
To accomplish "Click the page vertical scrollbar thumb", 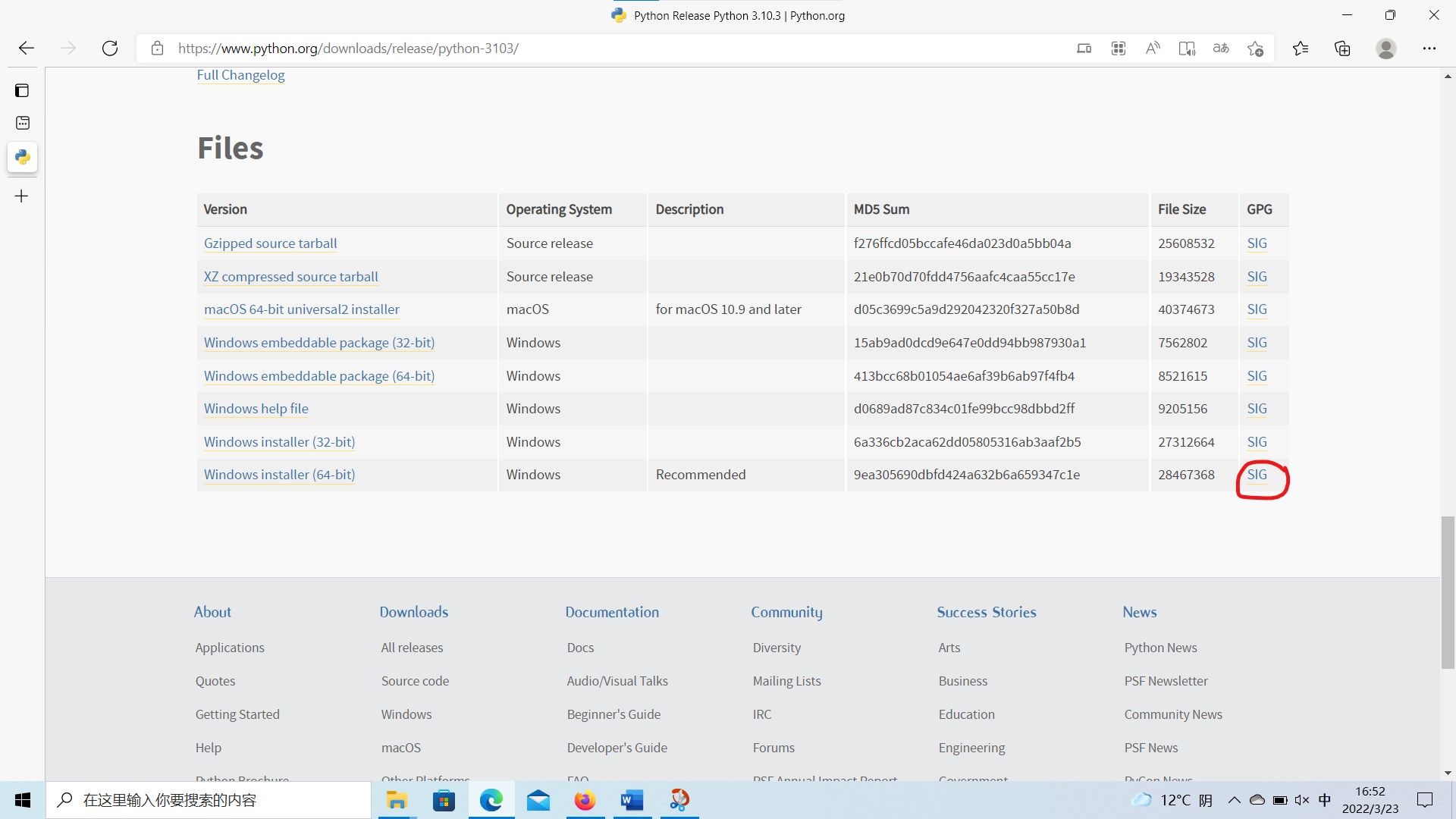I will point(1448,591).
